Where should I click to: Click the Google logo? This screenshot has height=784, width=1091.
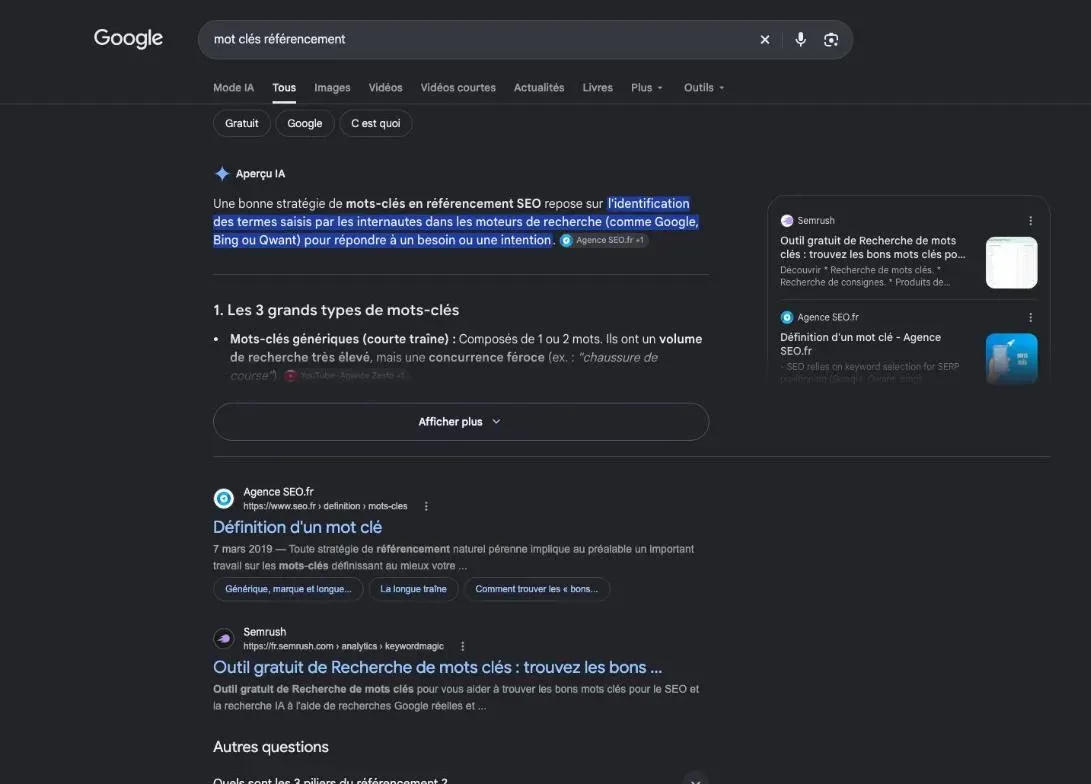(x=128, y=38)
